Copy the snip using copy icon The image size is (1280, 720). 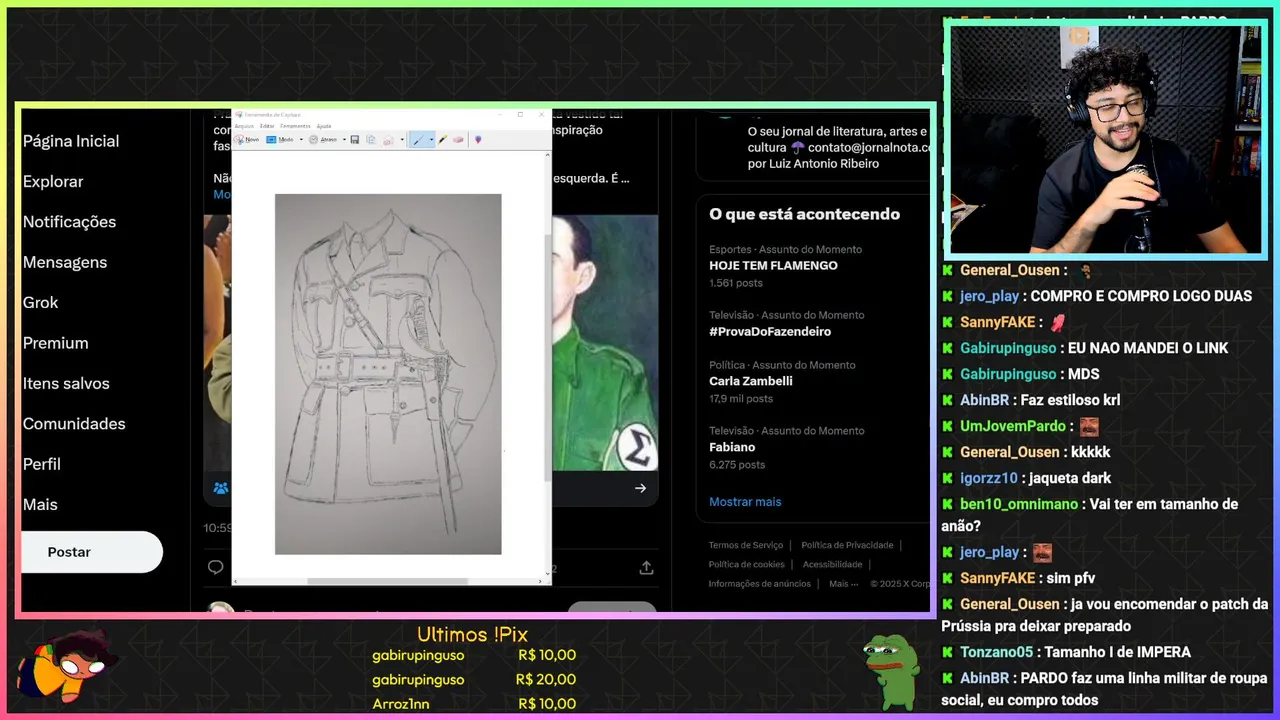371,140
